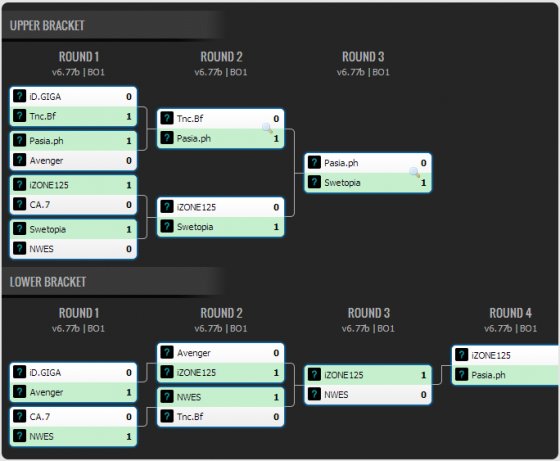Click Lower Bracket Round 4 heading
This screenshot has height=461, width=560.
[x=510, y=313]
